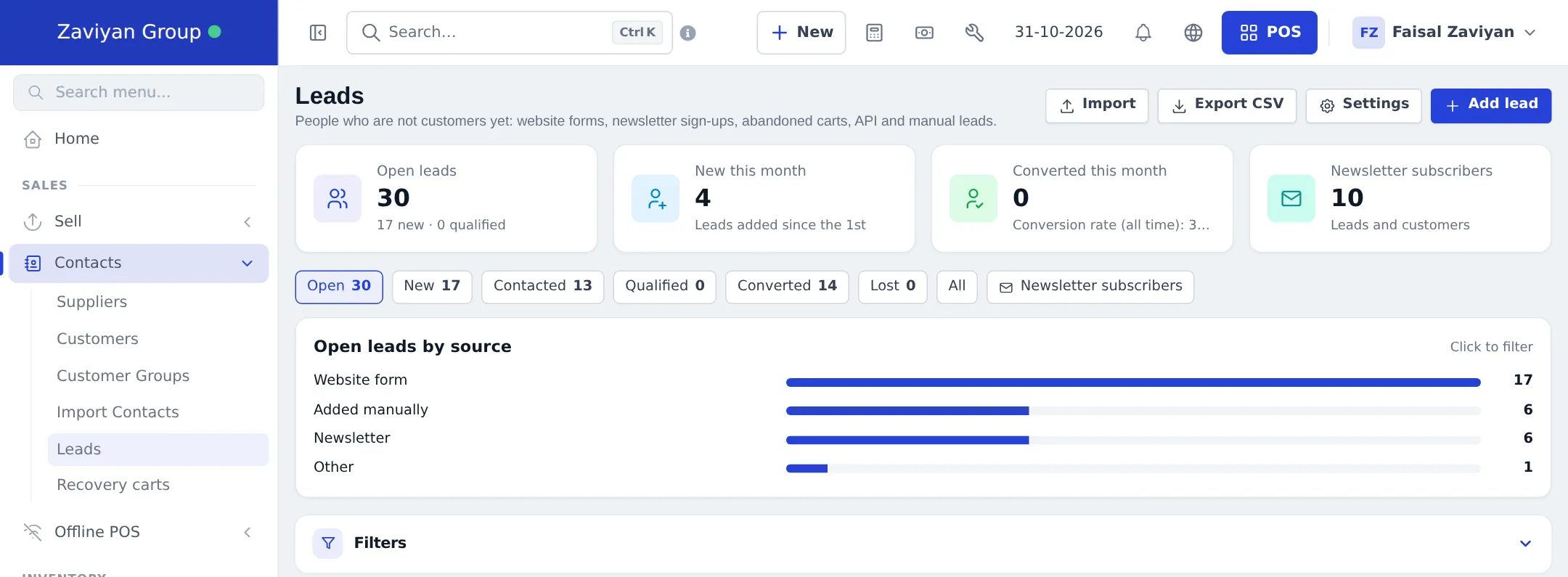Switch to the Contacted 13 tab
Image resolution: width=1568 pixels, height=577 pixels.
pos(543,287)
